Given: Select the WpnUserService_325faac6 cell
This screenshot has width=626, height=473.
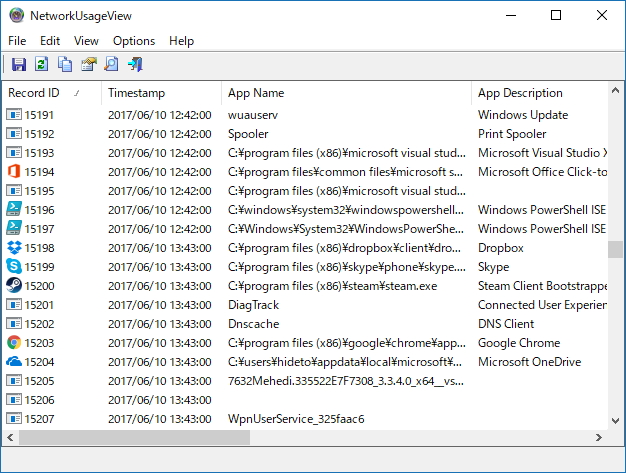Looking at the screenshot, I should point(296,419).
